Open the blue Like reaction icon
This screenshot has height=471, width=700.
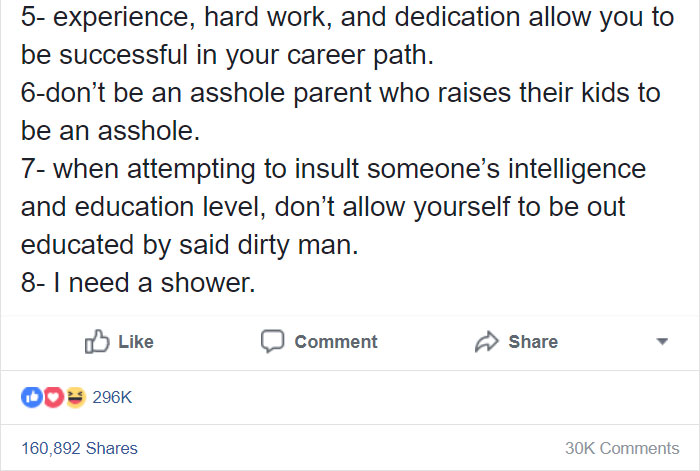(32, 397)
